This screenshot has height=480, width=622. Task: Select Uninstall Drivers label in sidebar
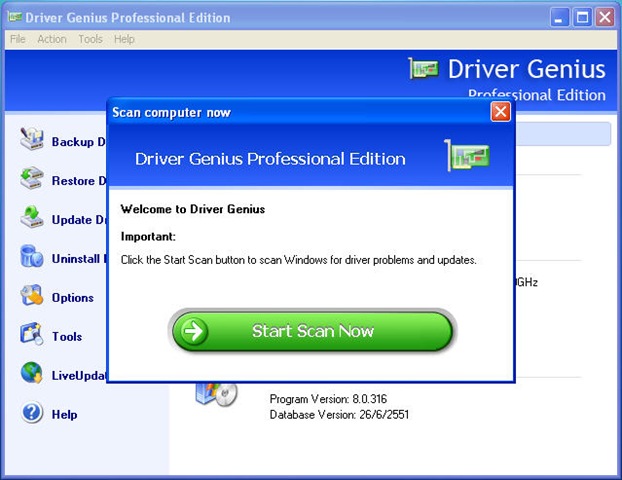(79, 259)
